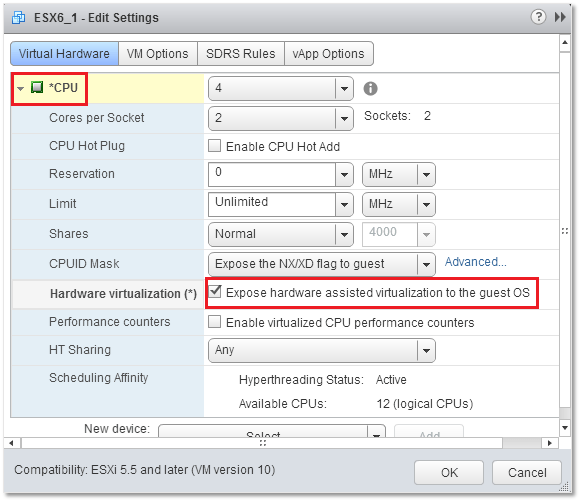Click the vertical scrollbar down arrow
This screenshot has width=581, height=502.
[x=565, y=428]
